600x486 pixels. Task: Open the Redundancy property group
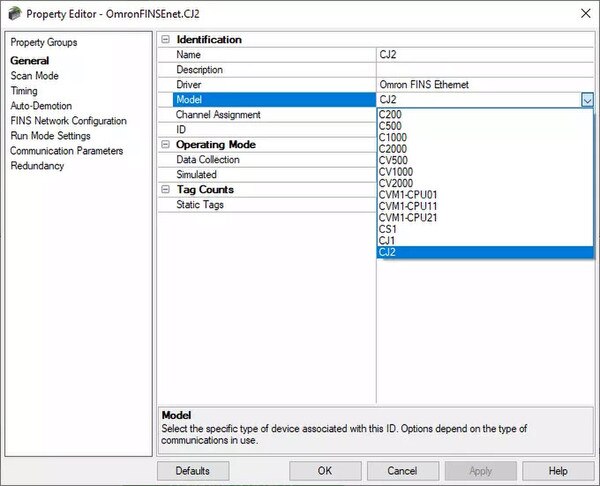tap(37, 166)
